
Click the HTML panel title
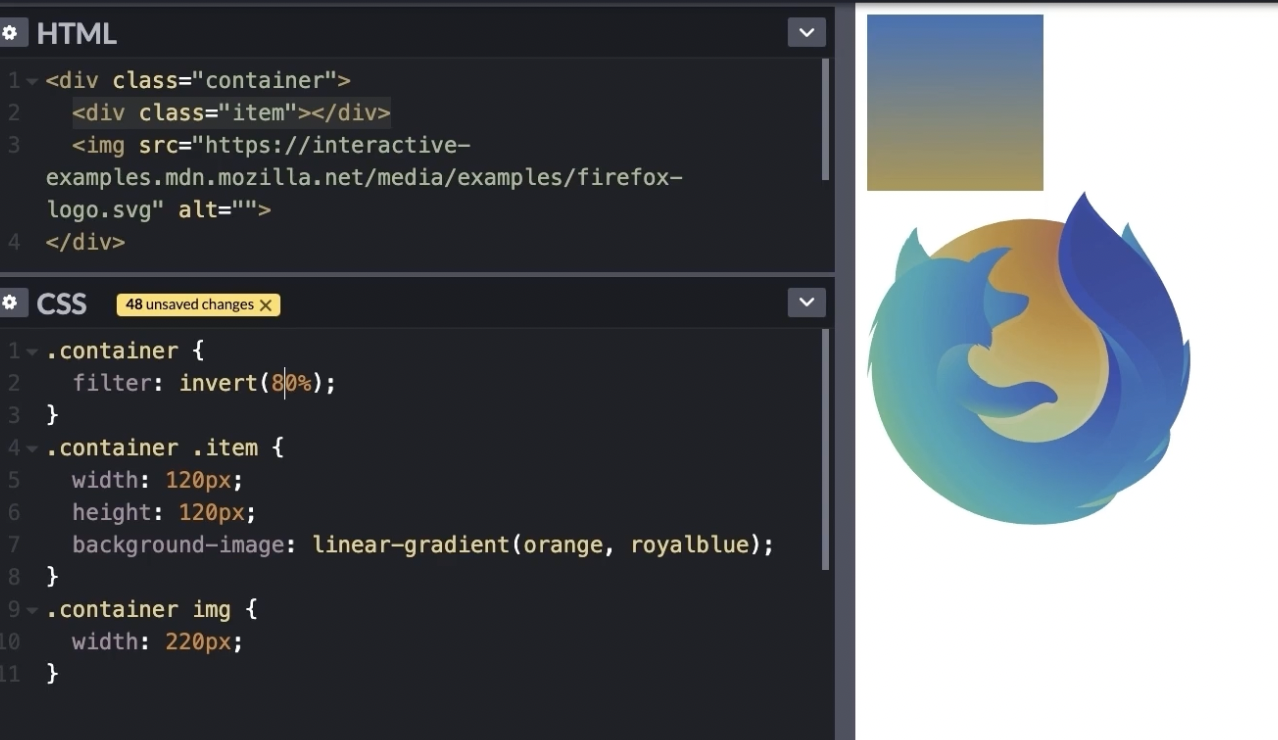click(x=76, y=33)
